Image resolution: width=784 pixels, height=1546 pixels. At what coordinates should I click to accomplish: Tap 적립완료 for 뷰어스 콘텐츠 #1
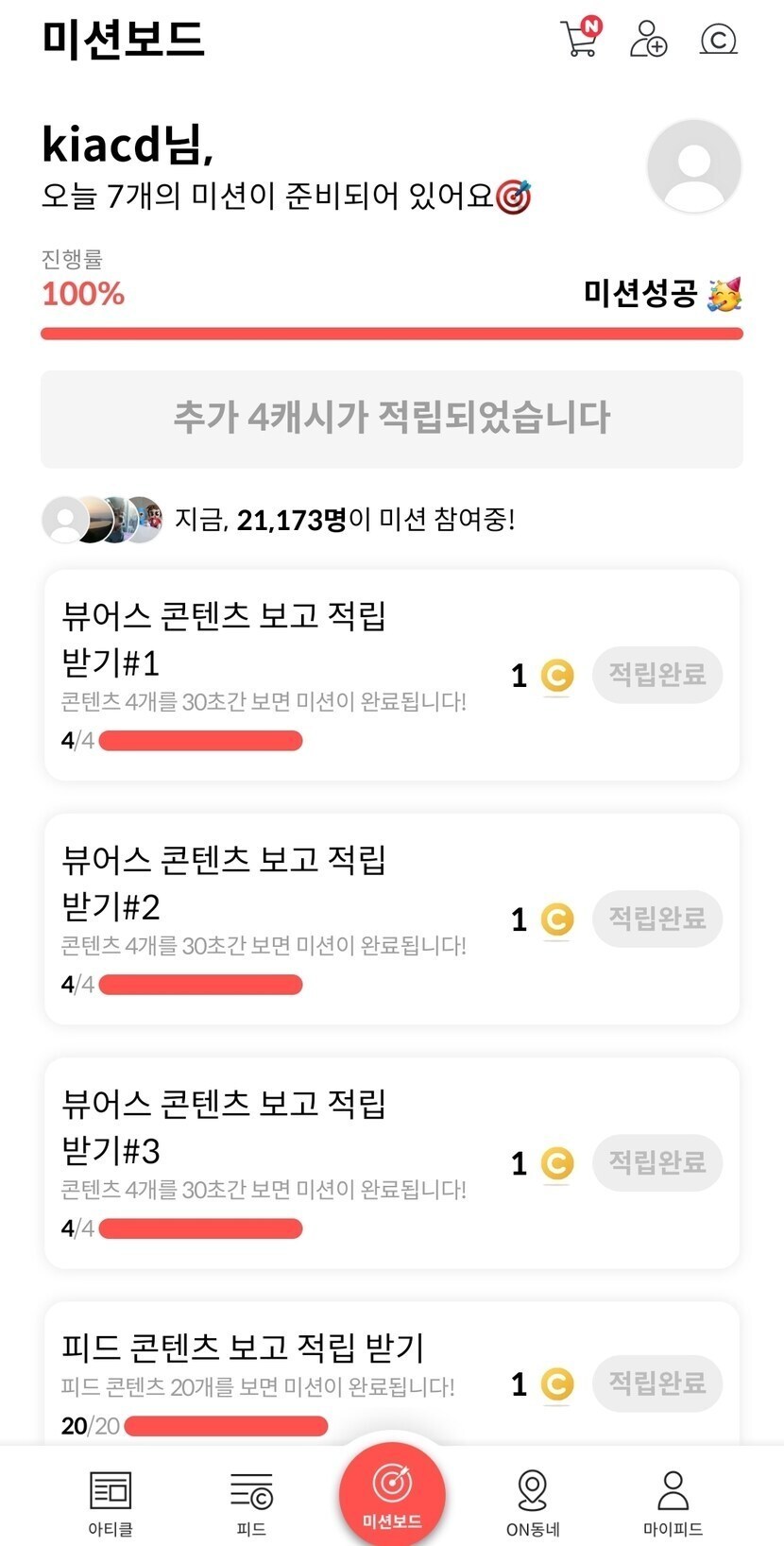tap(656, 675)
